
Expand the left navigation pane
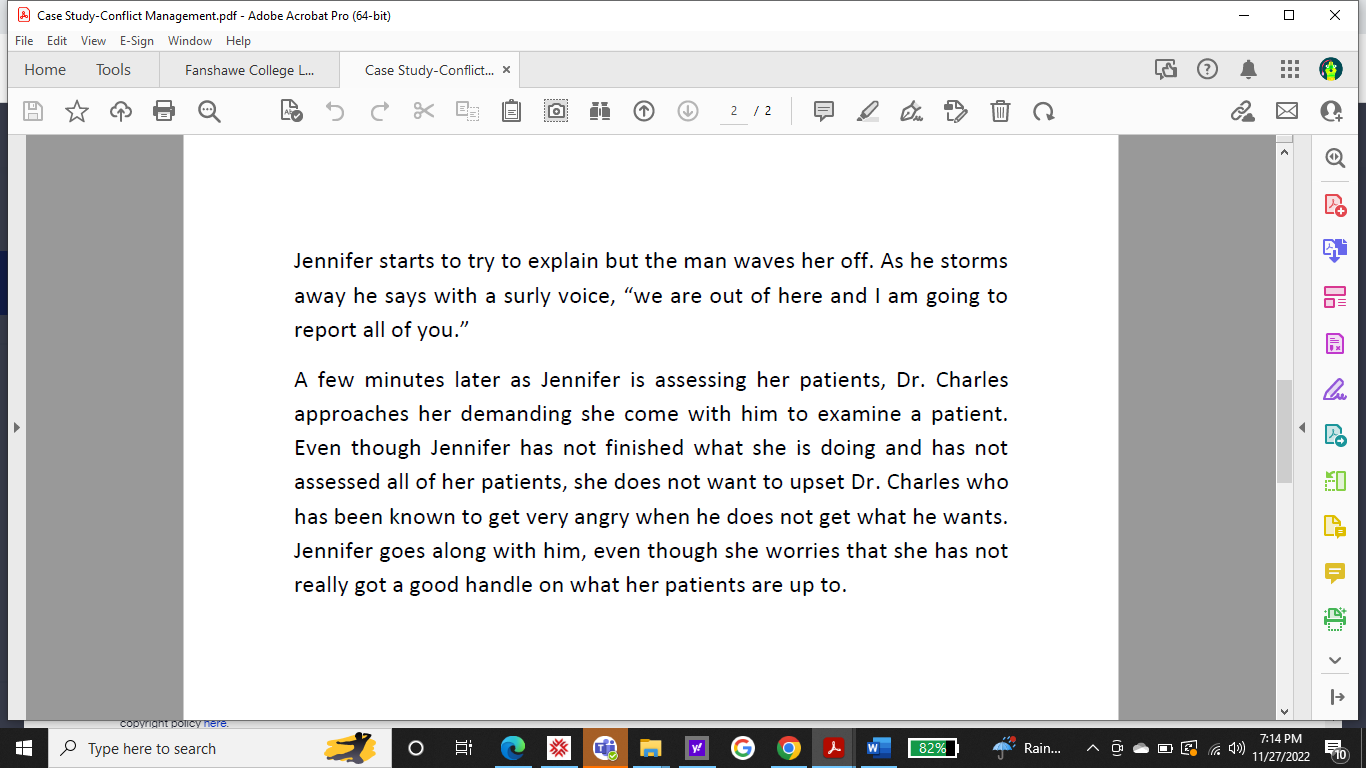click(16, 426)
